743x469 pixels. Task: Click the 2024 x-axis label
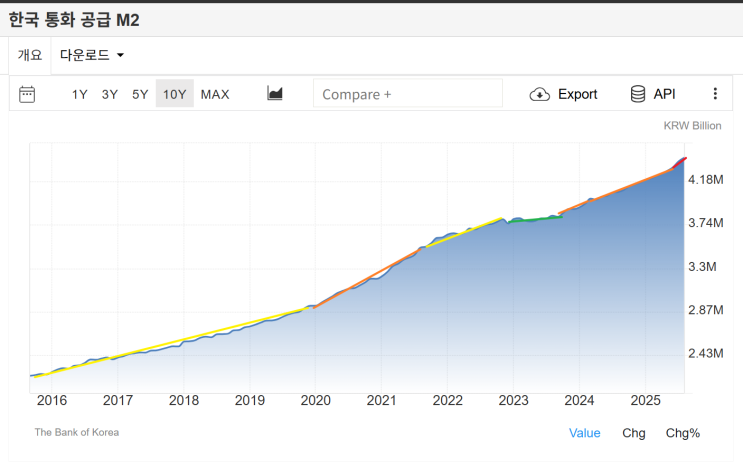[x=579, y=401]
